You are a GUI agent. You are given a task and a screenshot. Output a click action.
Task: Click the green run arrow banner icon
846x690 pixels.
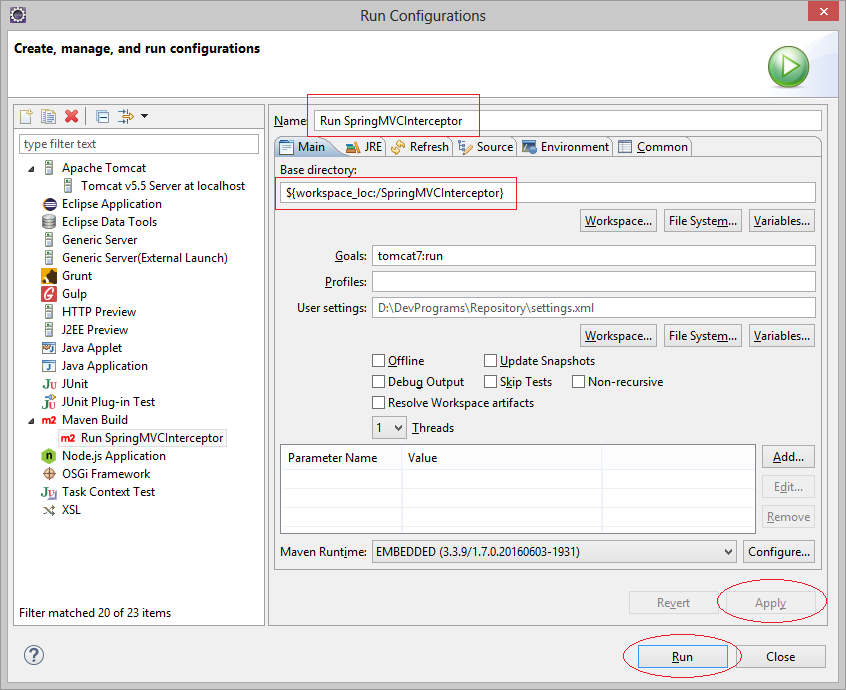click(x=788, y=67)
